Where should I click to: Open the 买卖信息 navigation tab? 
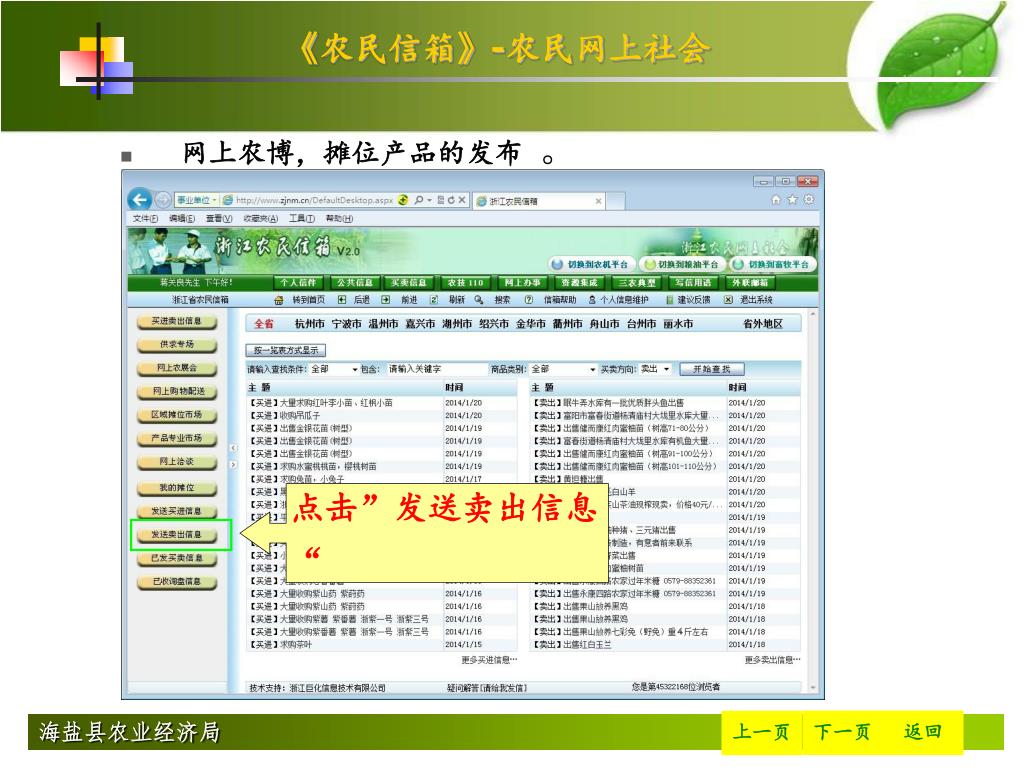(x=408, y=283)
